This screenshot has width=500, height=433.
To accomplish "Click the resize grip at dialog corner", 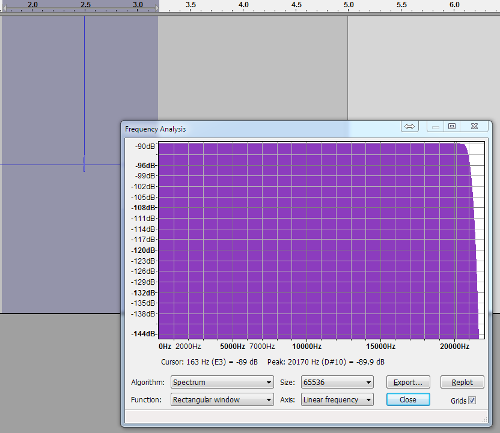I will pos(485,419).
